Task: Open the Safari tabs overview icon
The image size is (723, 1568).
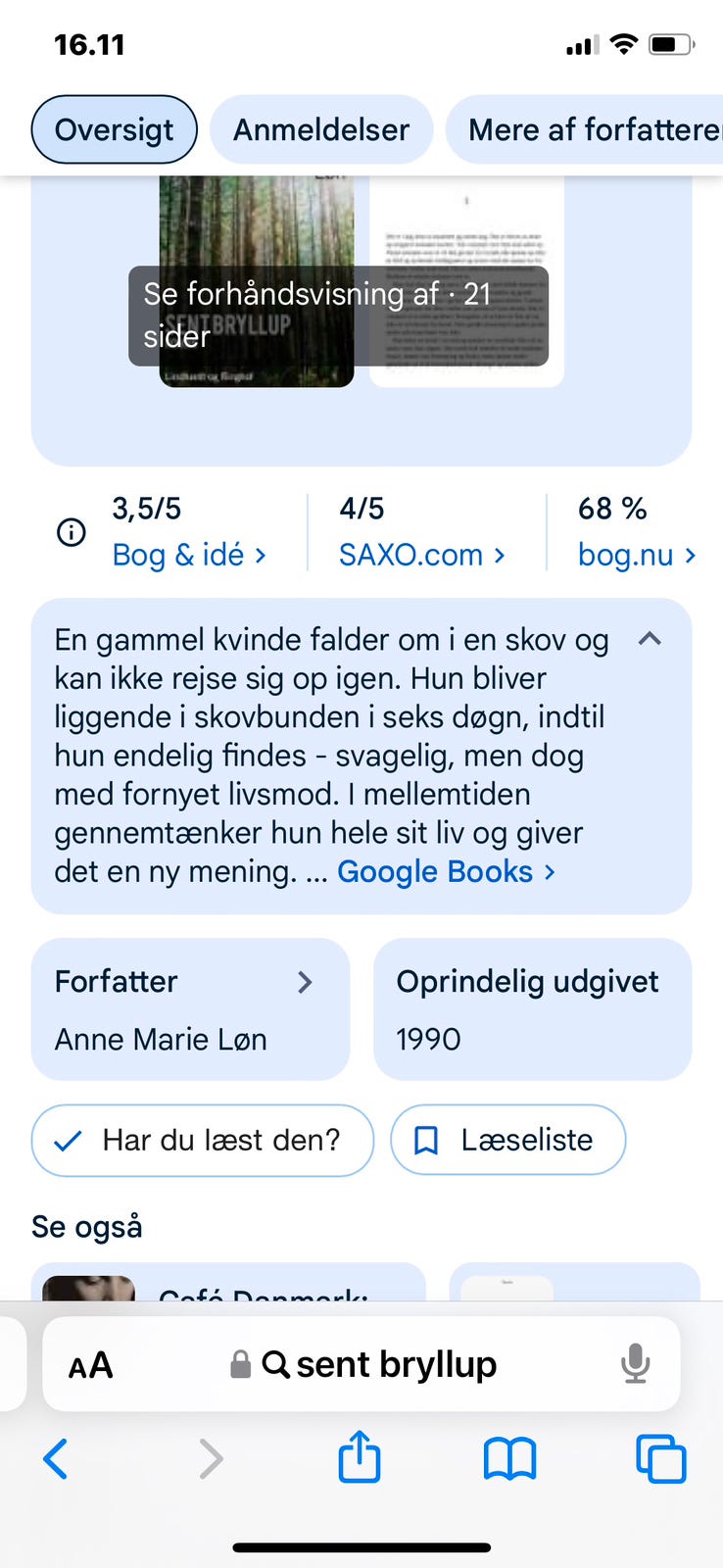Action: tap(661, 1458)
